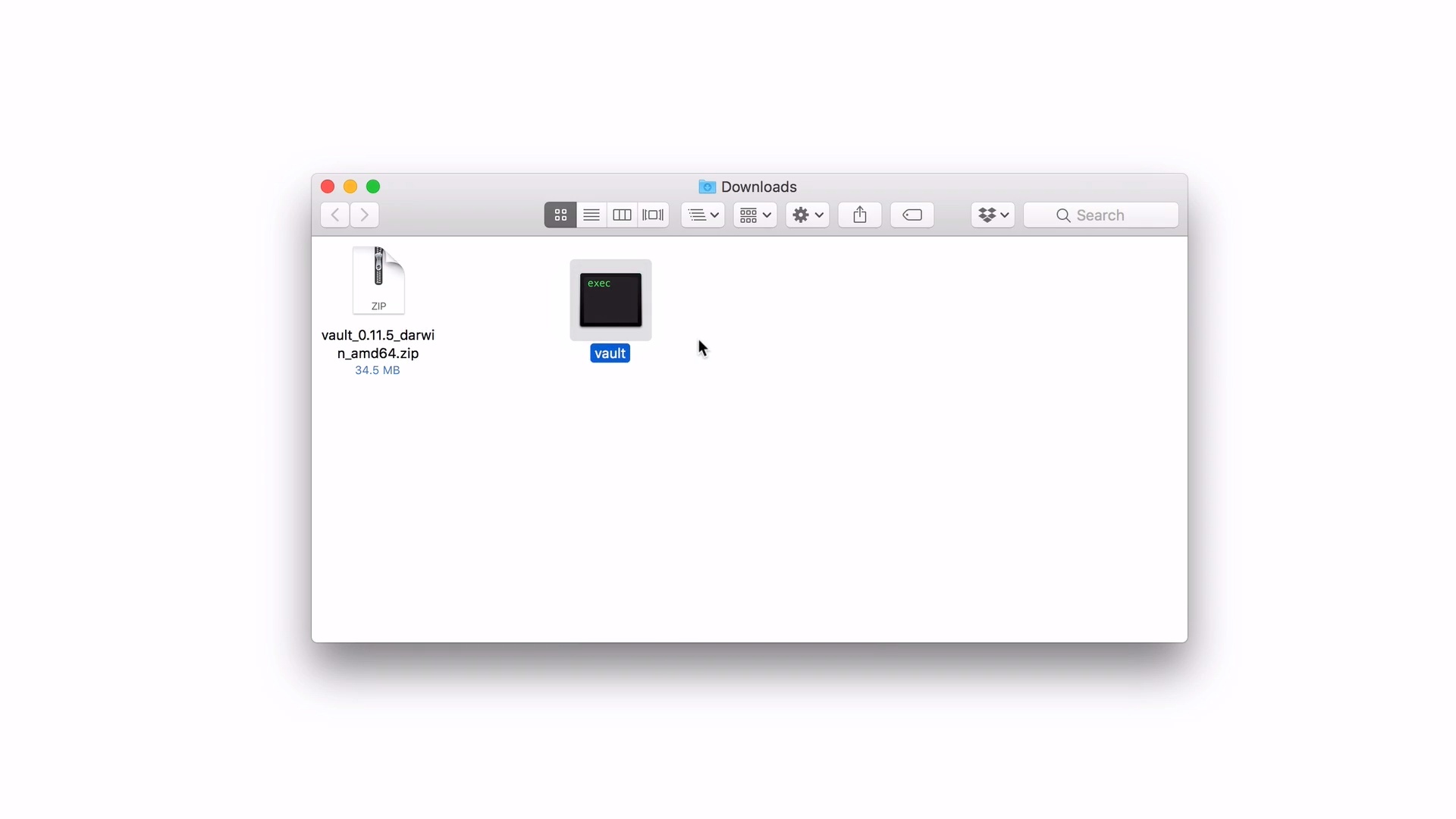This screenshot has width=1456, height=819.
Task: Click in the Search field
Action: click(x=1101, y=215)
